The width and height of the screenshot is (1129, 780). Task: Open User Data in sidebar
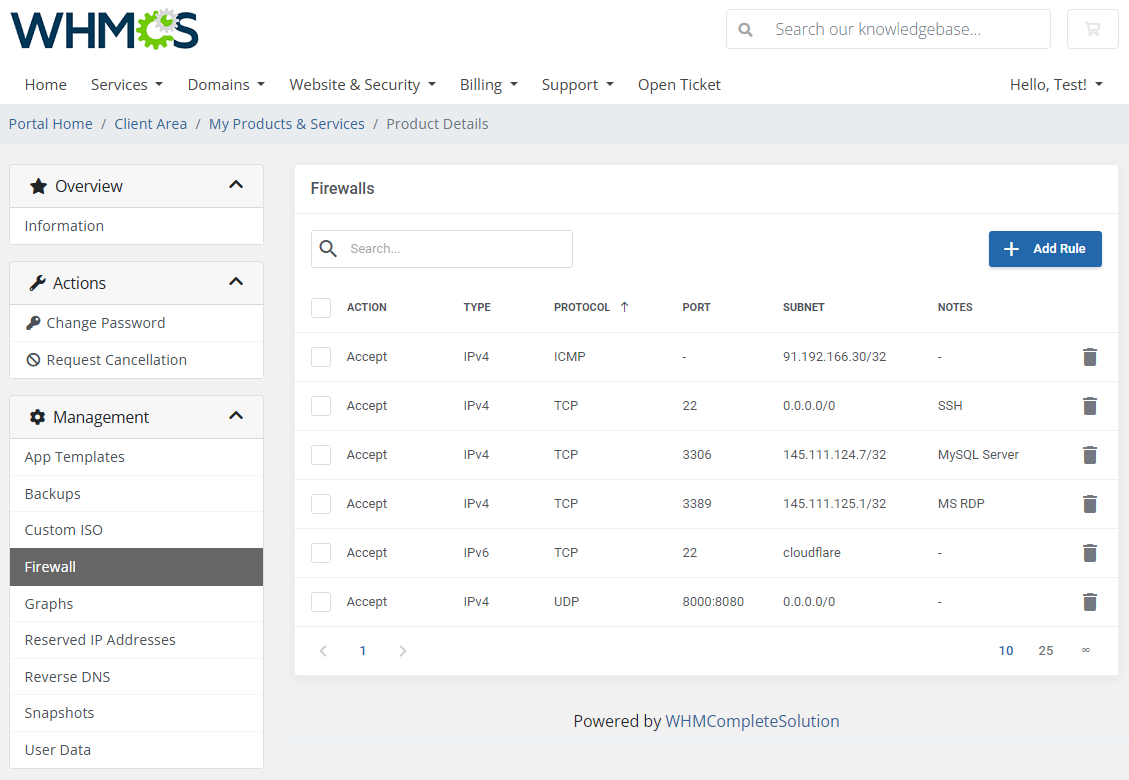point(136,750)
